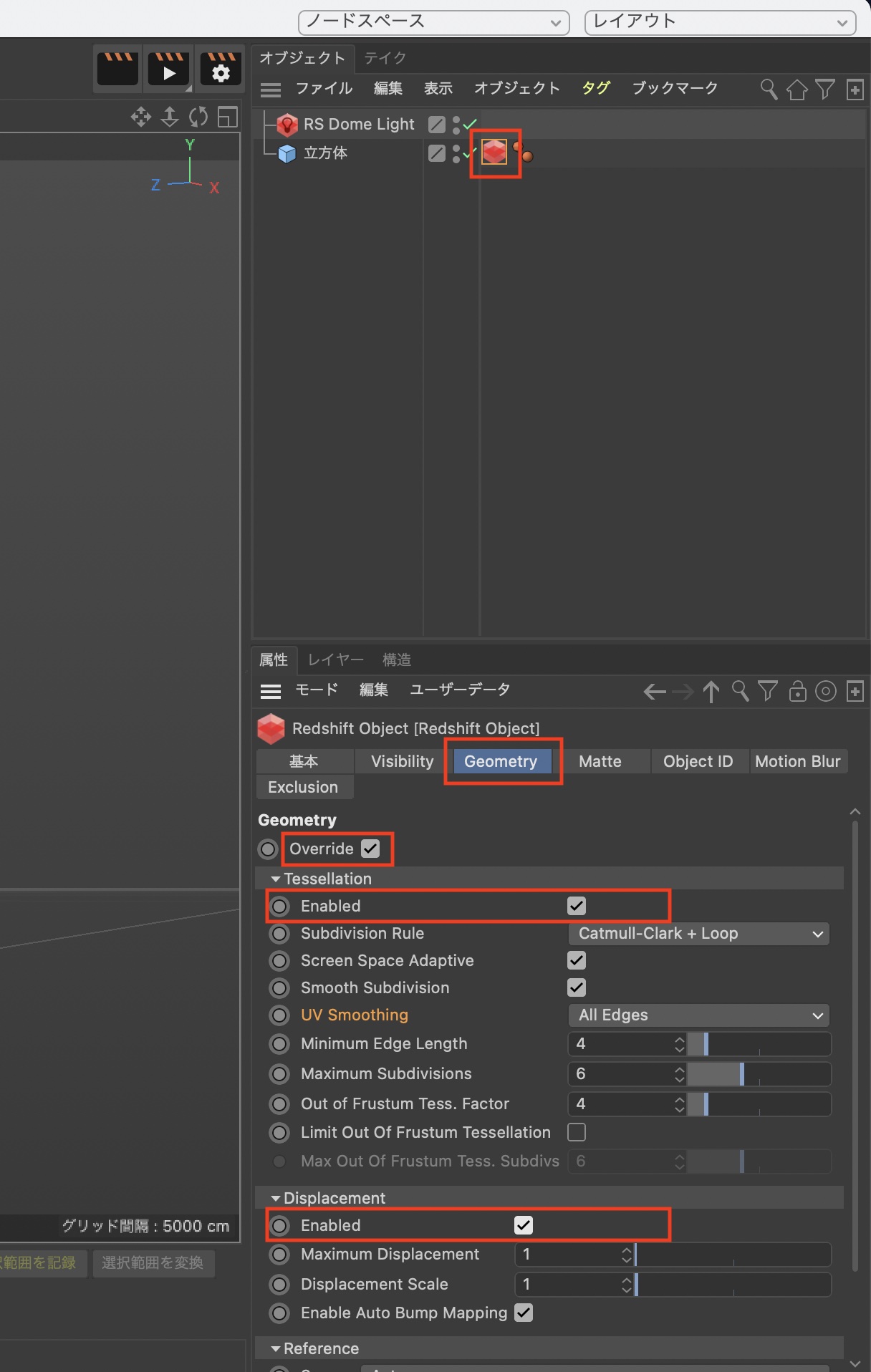Click the Redshift Object tag on the cube
871x1372 pixels.
(x=494, y=153)
